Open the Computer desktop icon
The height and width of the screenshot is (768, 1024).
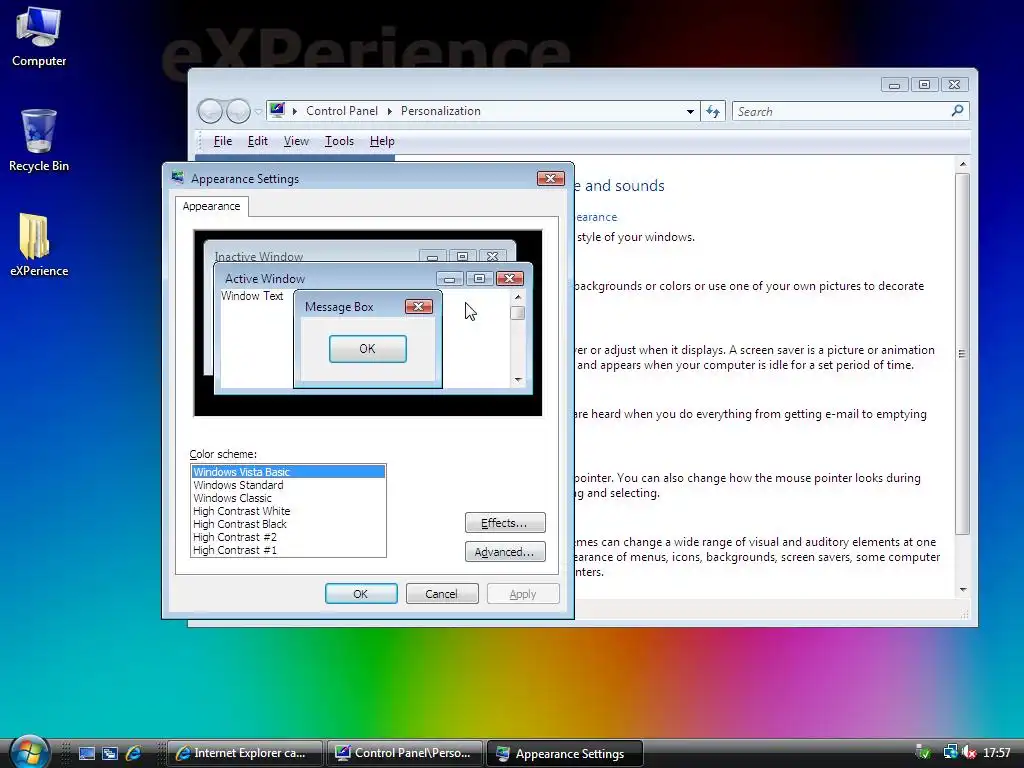click(x=39, y=37)
